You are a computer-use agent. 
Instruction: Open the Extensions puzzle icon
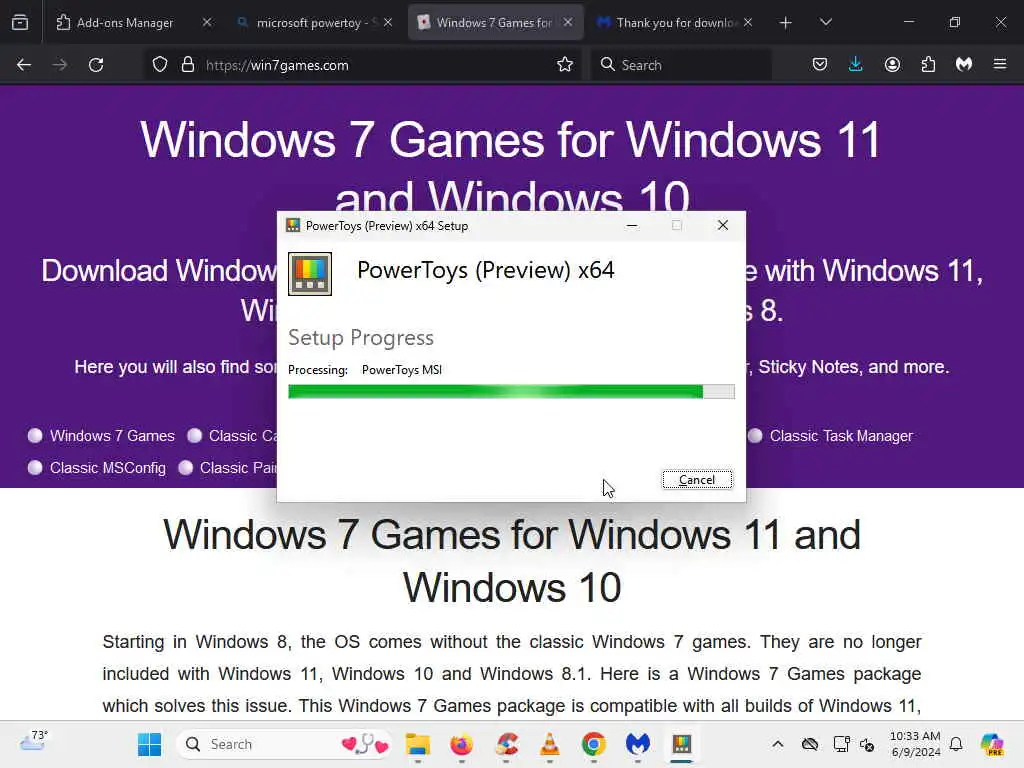[x=928, y=65]
